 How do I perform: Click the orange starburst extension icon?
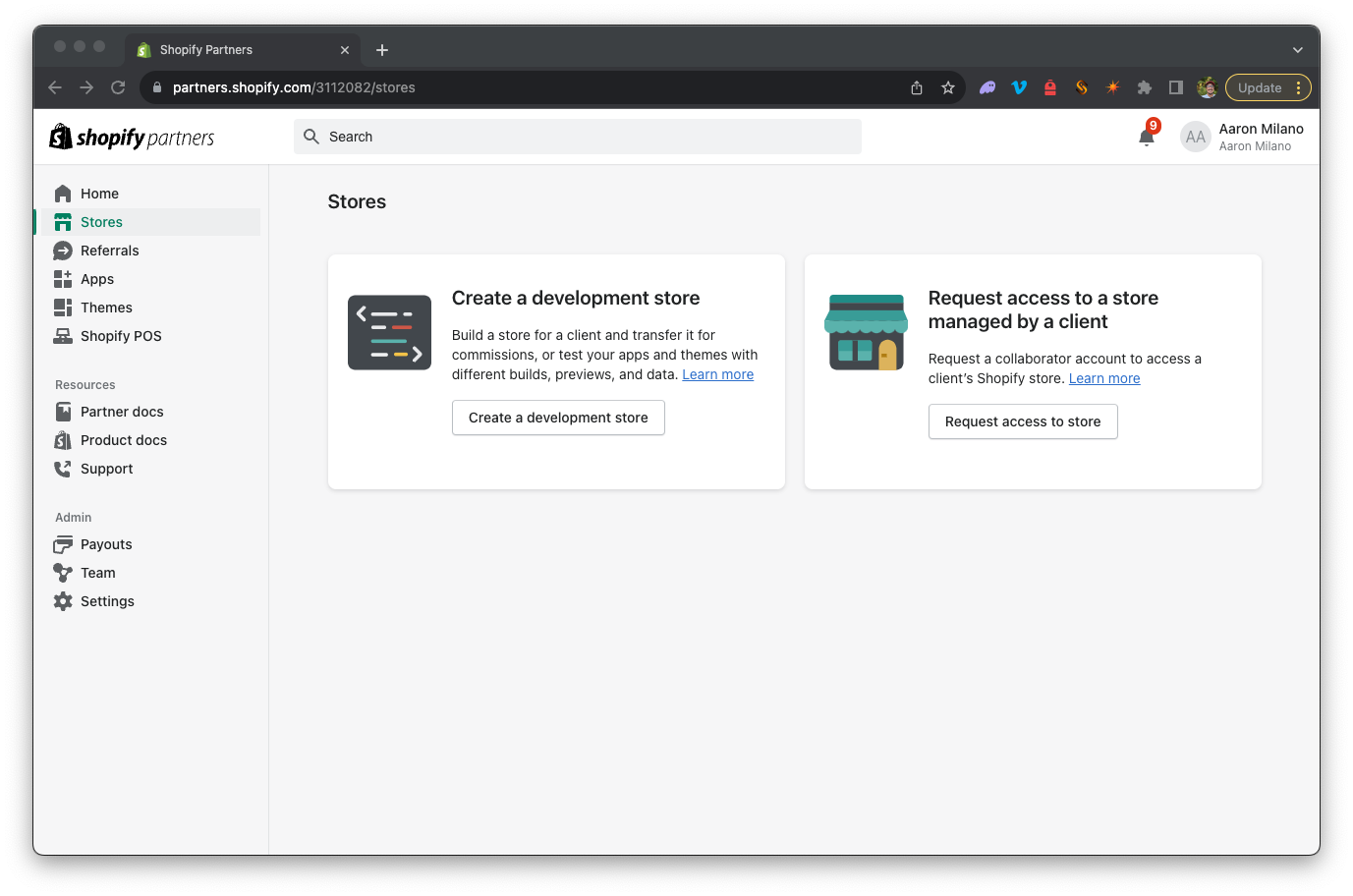click(1113, 87)
